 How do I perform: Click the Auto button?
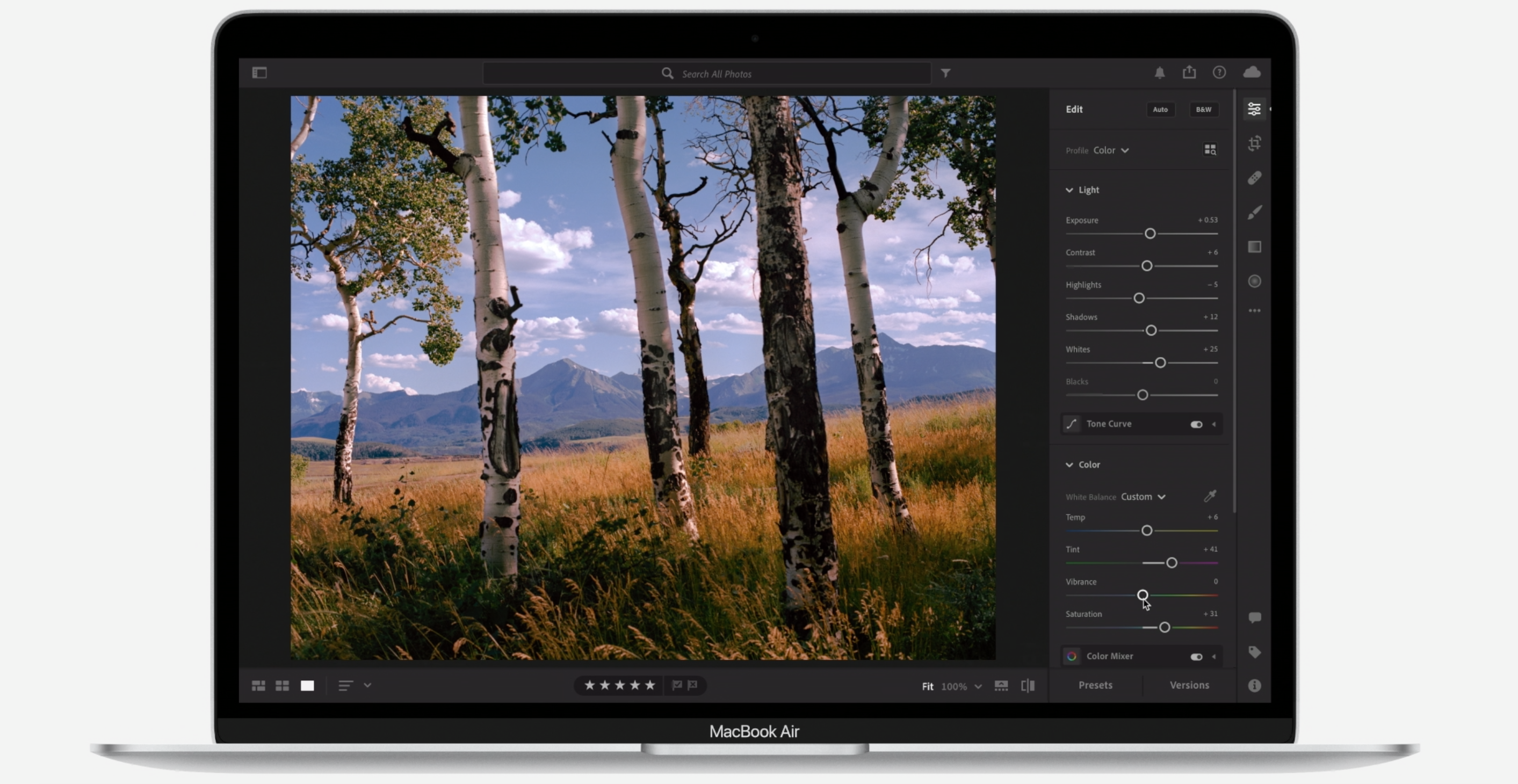tap(1160, 110)
